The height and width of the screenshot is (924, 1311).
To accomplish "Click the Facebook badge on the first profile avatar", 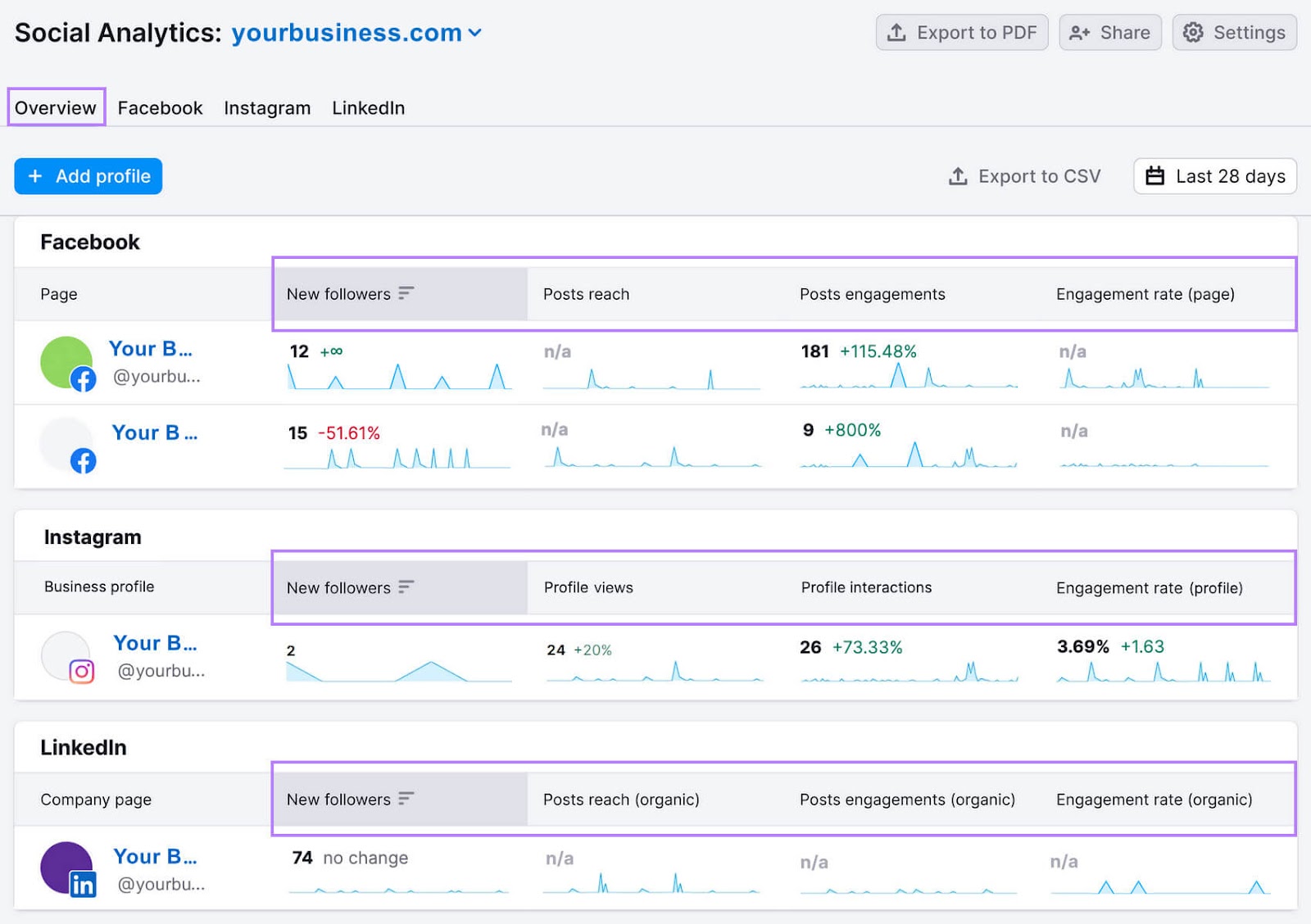I will click(x=84, y=378).
